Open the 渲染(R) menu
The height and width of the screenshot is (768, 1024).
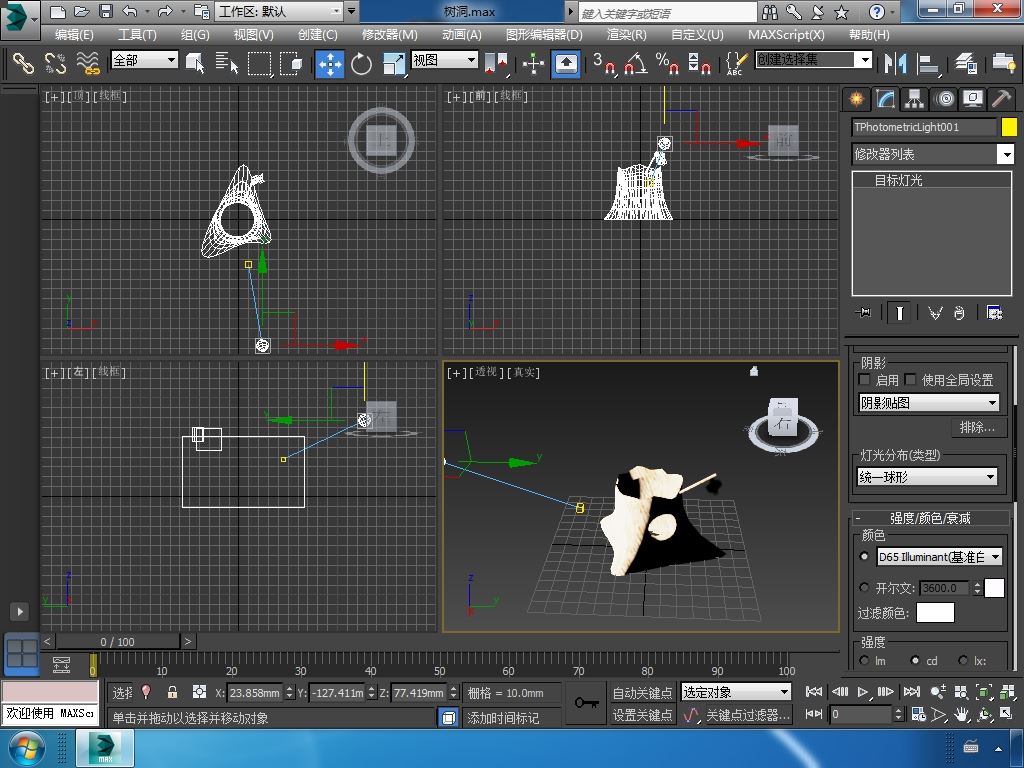626,34
